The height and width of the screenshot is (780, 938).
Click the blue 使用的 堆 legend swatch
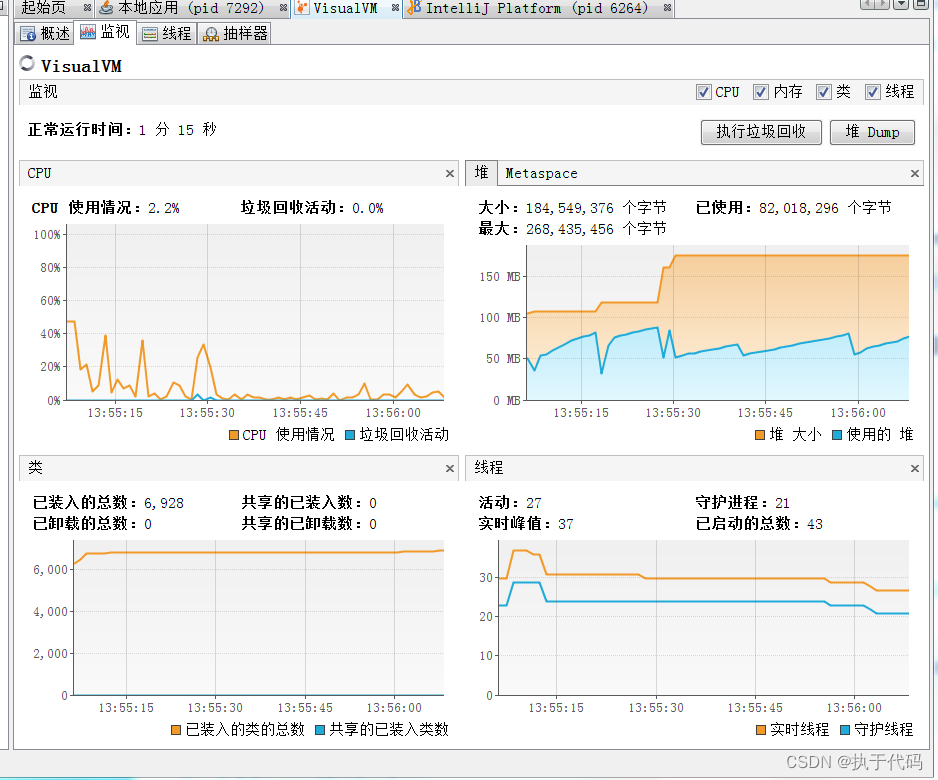pos(837,435)
